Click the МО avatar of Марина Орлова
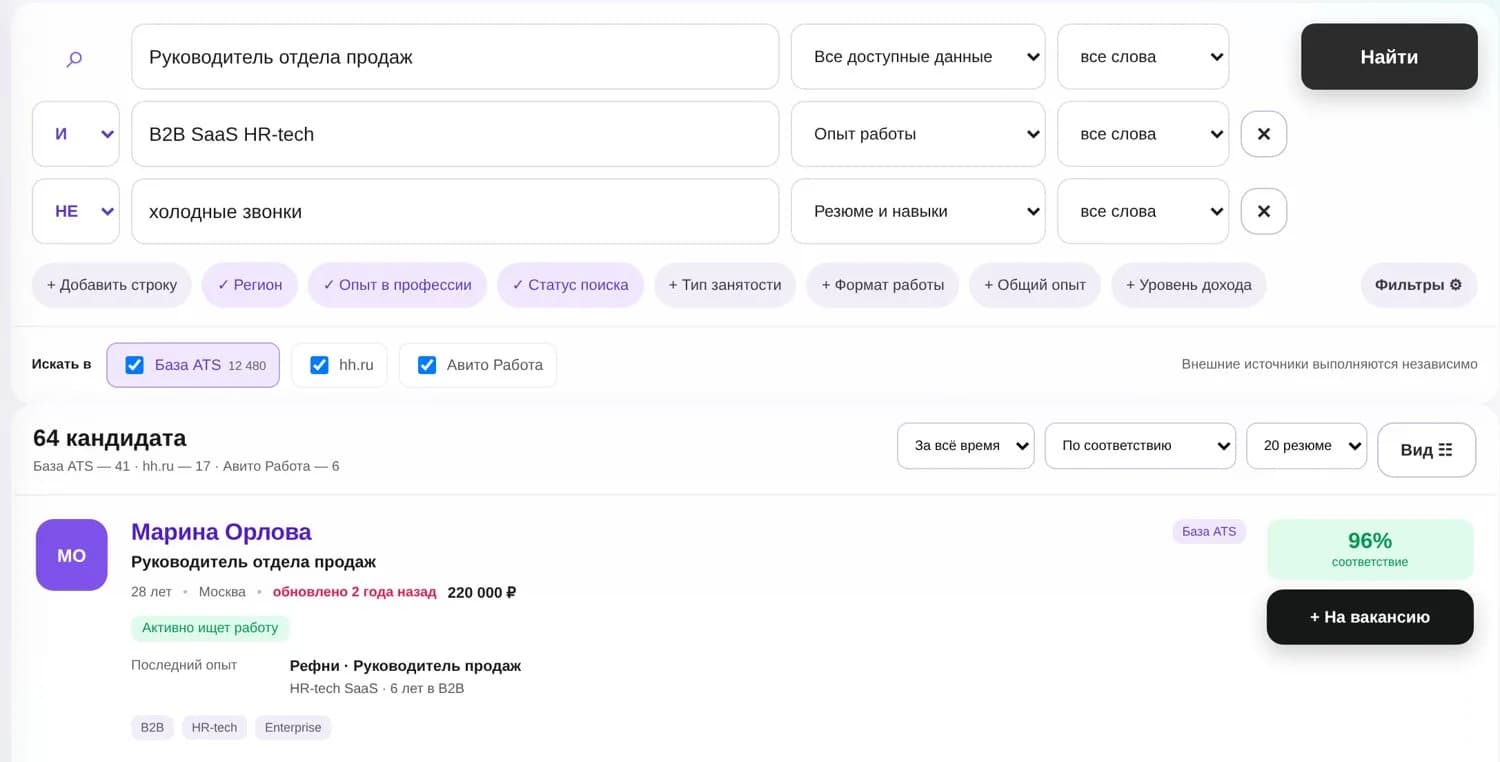Image resolution: width=1500 pixels, height=762 pixels. [72, 555]
